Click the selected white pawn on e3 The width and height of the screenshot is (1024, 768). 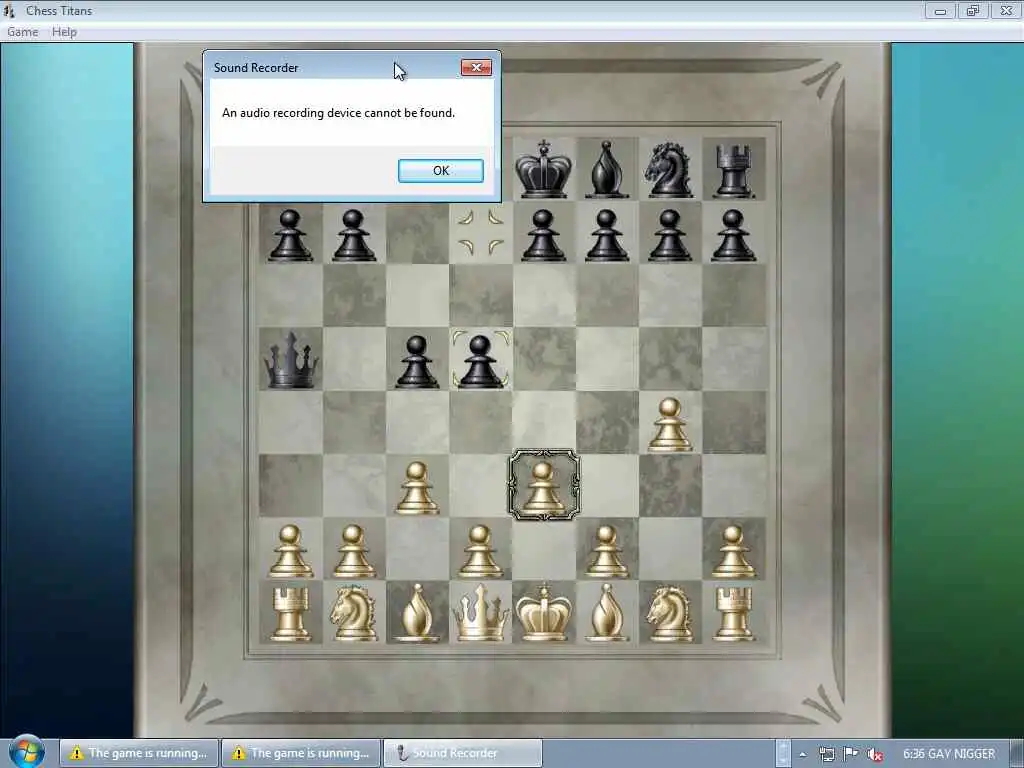(x=543, y=487)
